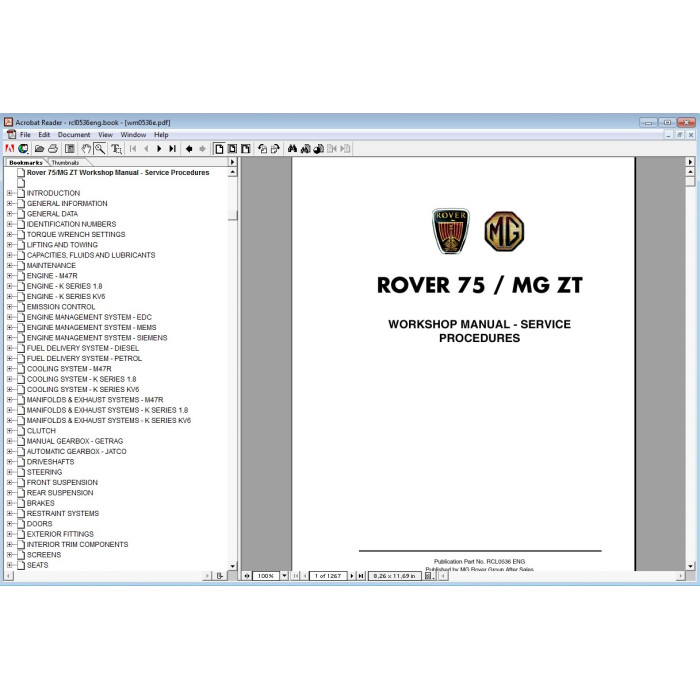Open the zoom percentage dropdown arrow
The width and height of the screenshot is (700, 700).
point(284,576)
